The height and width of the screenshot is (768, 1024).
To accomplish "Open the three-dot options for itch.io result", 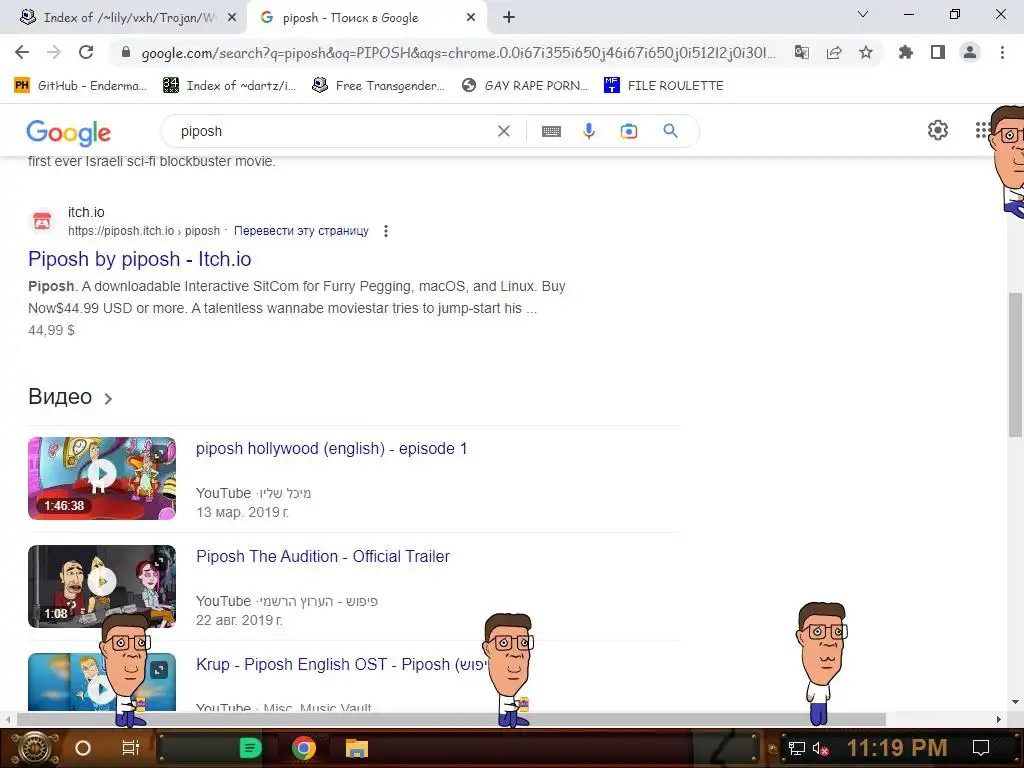I will (x=386, y=231).
